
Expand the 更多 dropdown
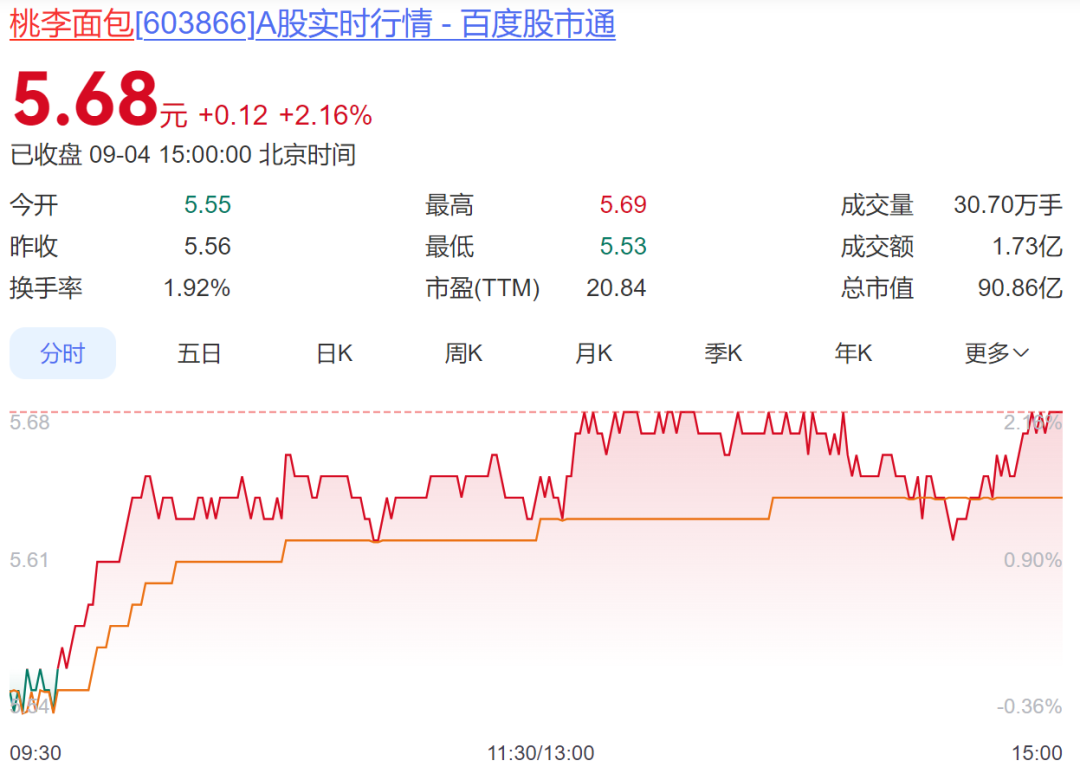(997, 353)
